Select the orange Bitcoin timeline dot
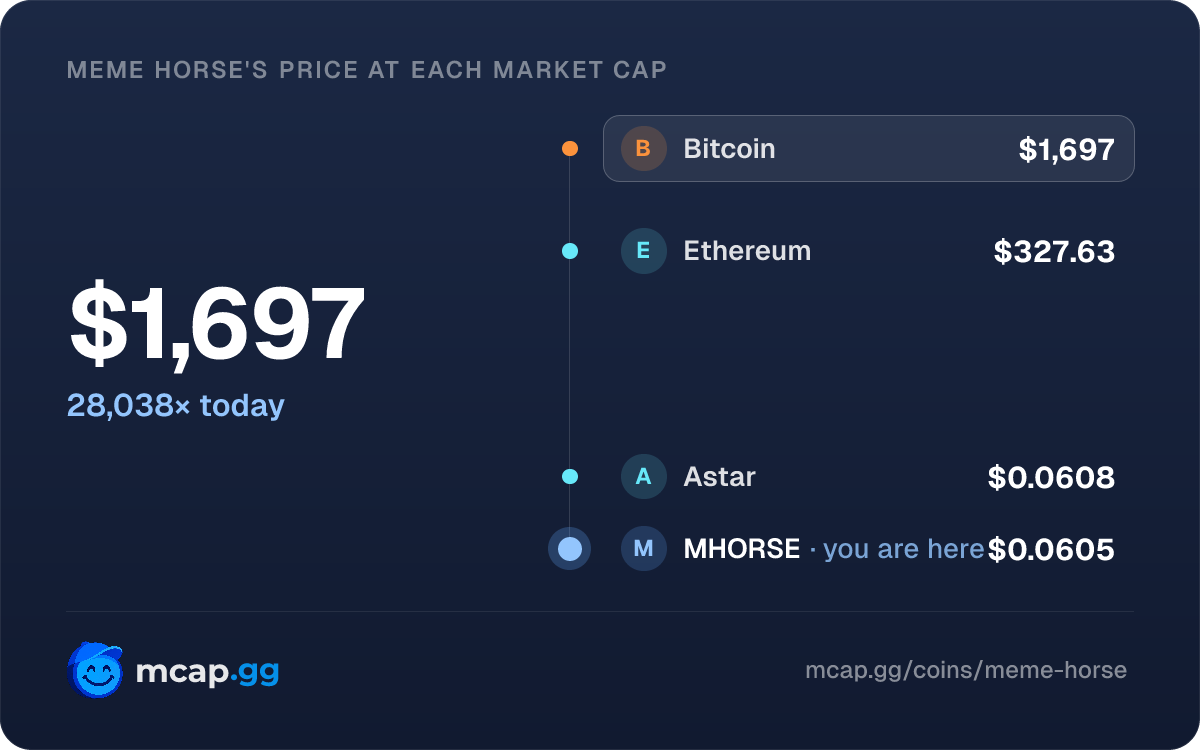 [570, 149]
